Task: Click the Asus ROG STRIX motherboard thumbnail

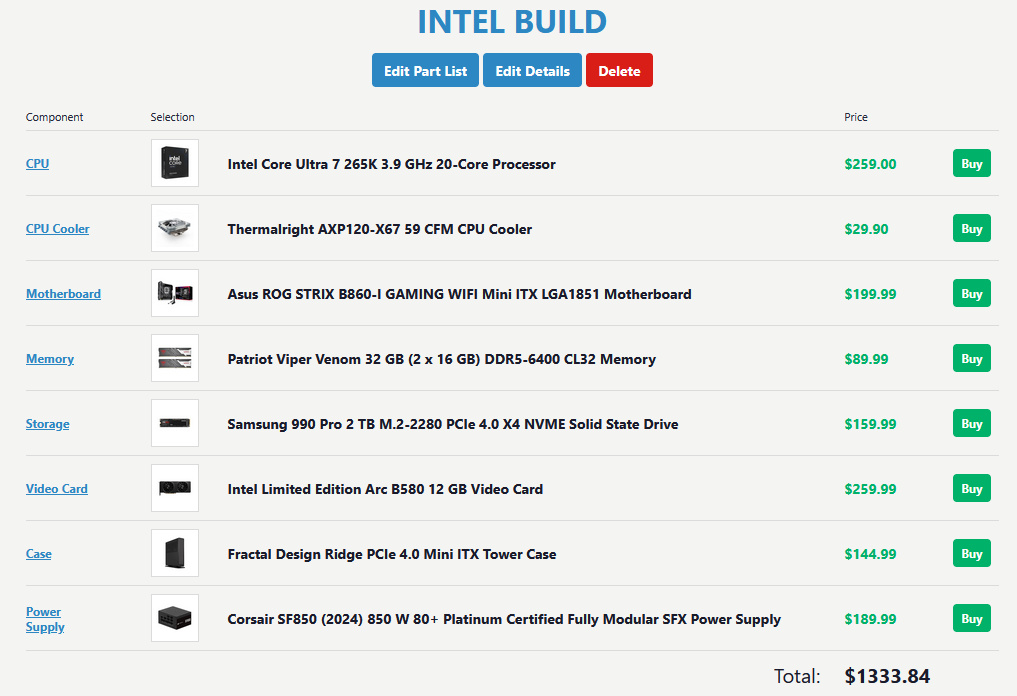Action: [175, 293]
